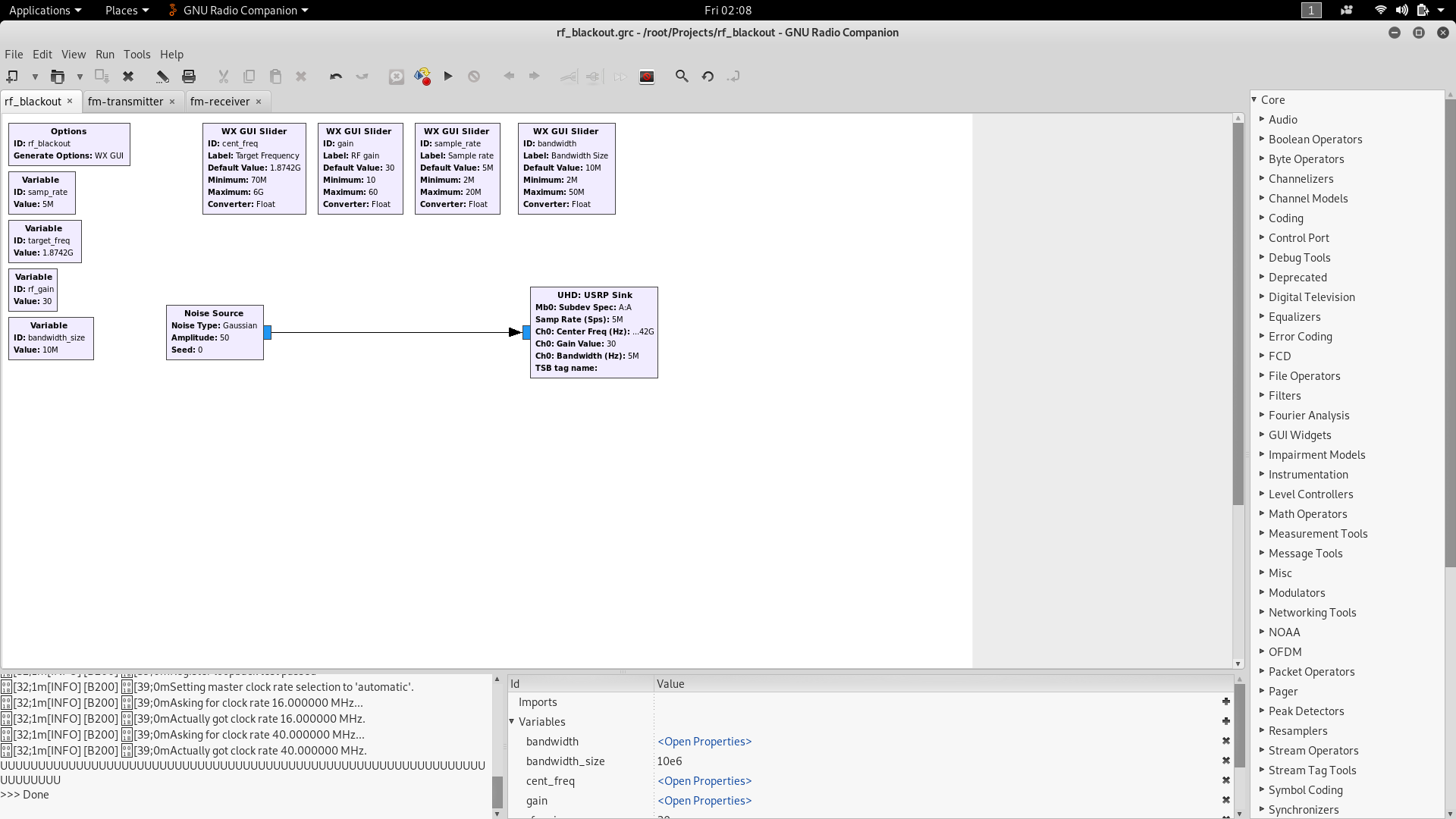This screenshot has width=1456, height=819.
Task: Create a new flow graph via toolbar
Action: click(x=12, y=77)
